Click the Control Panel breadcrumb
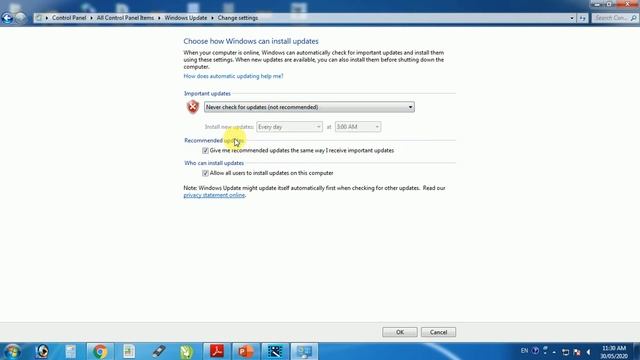Viewport: 640px width, 360px height. tap(69, 18)
